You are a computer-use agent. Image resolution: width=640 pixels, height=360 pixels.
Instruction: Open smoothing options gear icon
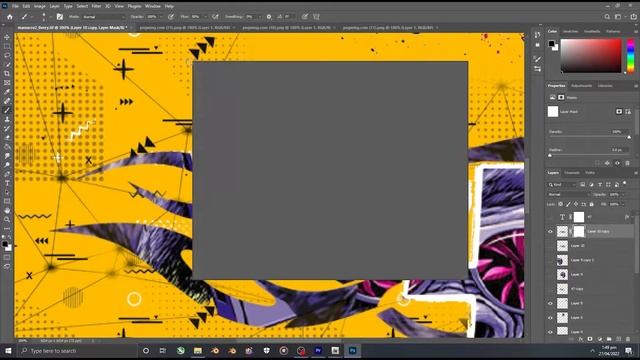[269, 17]
